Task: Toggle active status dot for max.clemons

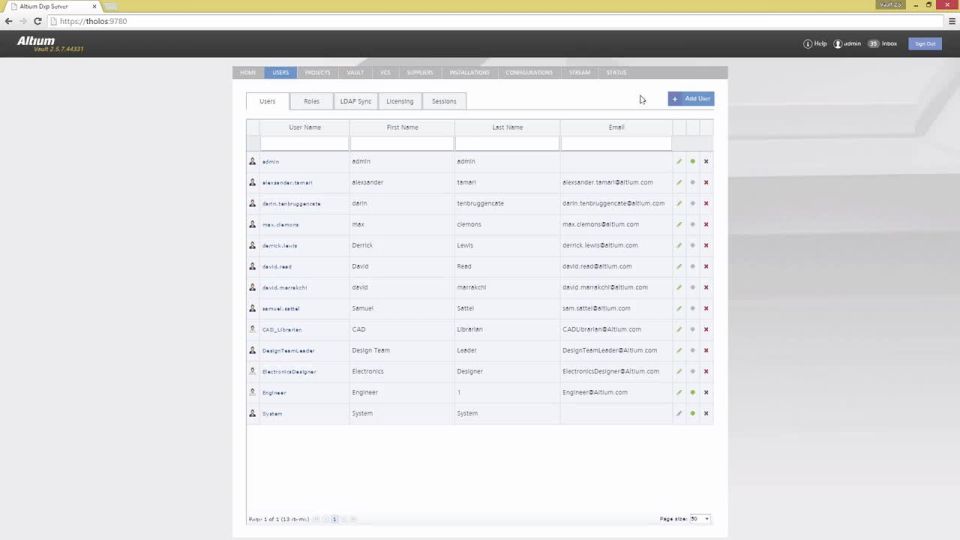Action: (692, 225)
